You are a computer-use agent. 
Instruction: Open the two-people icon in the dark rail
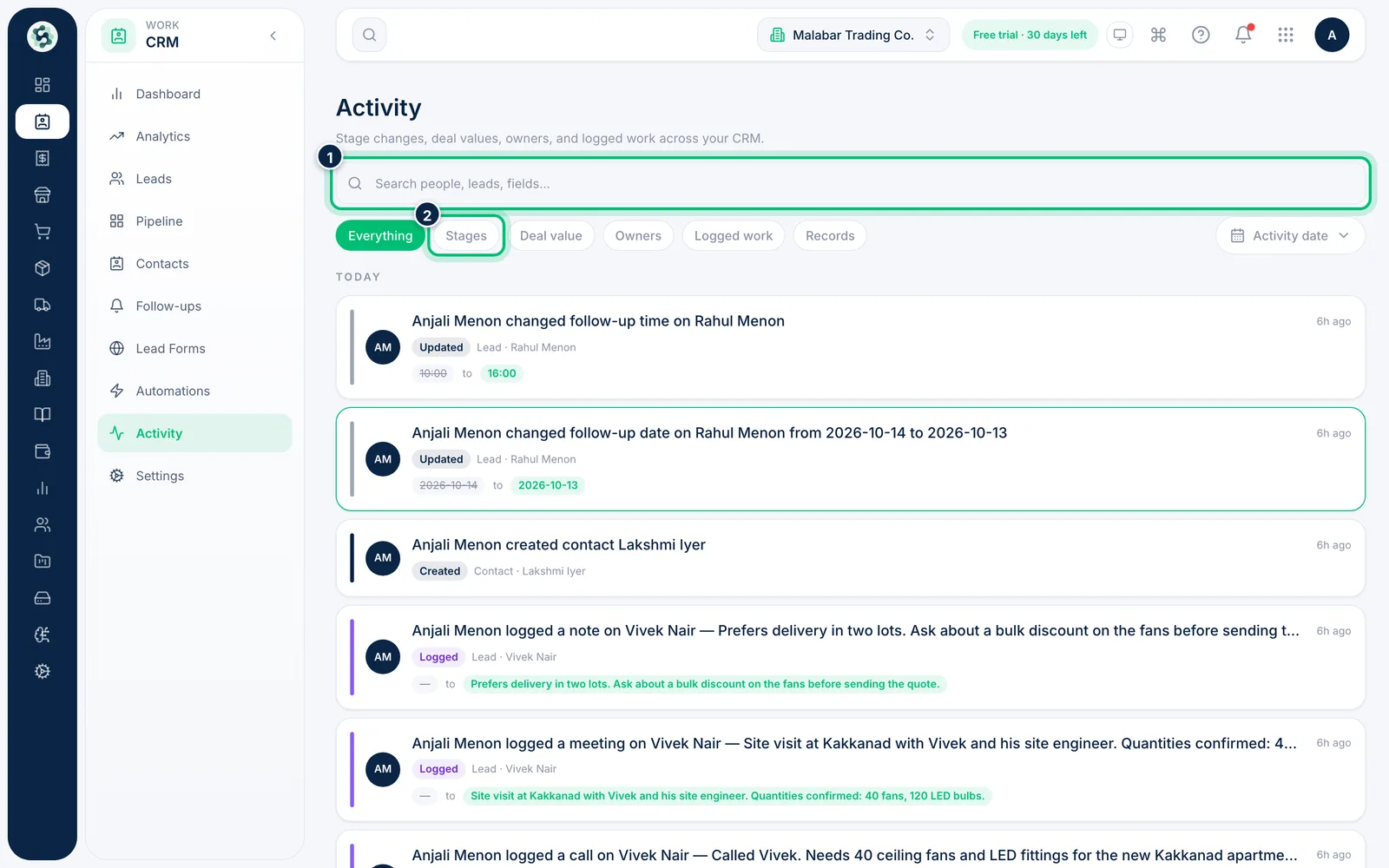coord(42,524)
